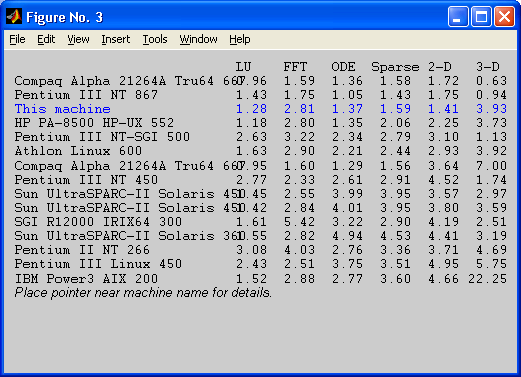Viewport: 521px width, 377px height.
Task: Open the File menu
Action: [x=17, y=39]
